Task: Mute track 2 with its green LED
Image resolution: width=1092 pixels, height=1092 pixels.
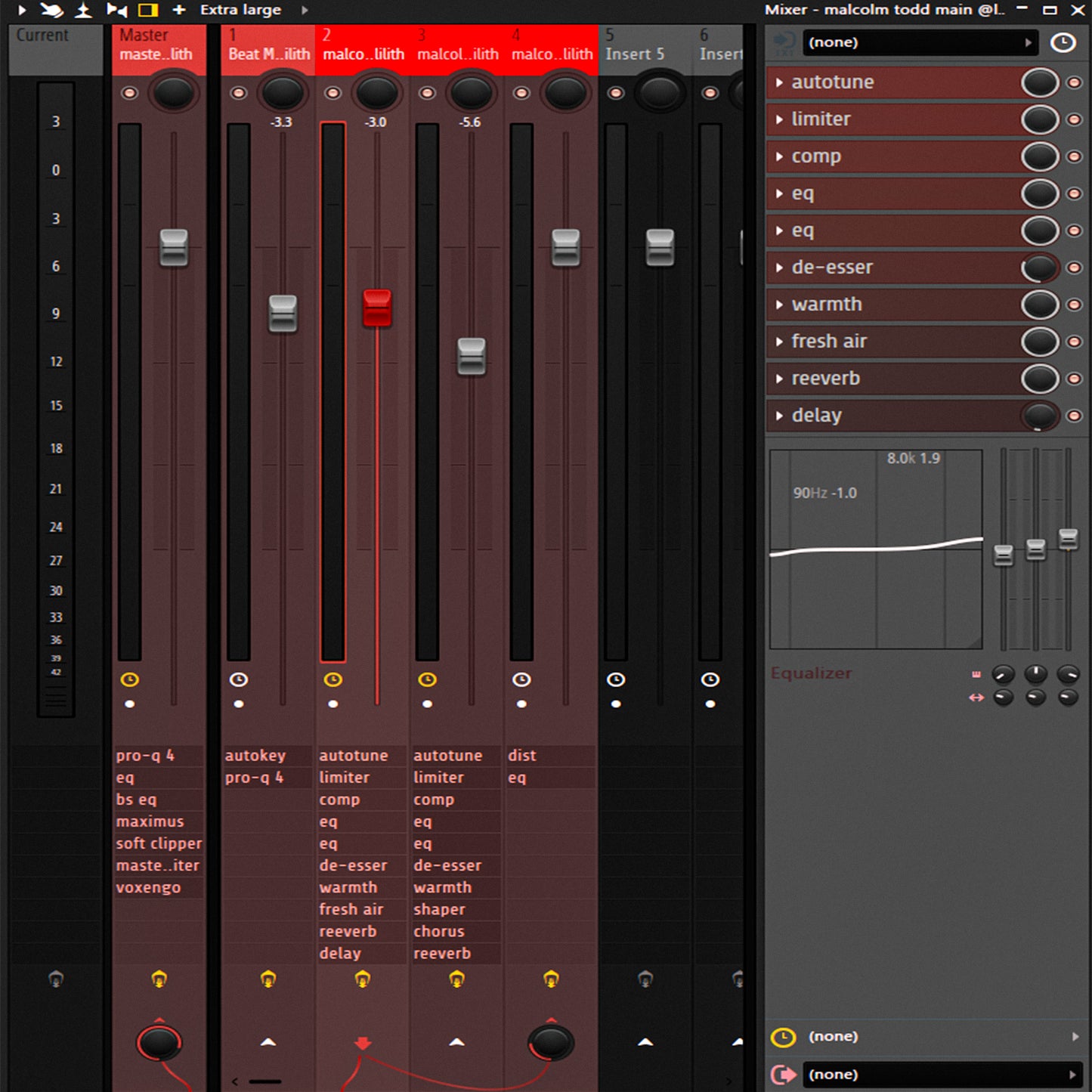Action: coord(333,93)
